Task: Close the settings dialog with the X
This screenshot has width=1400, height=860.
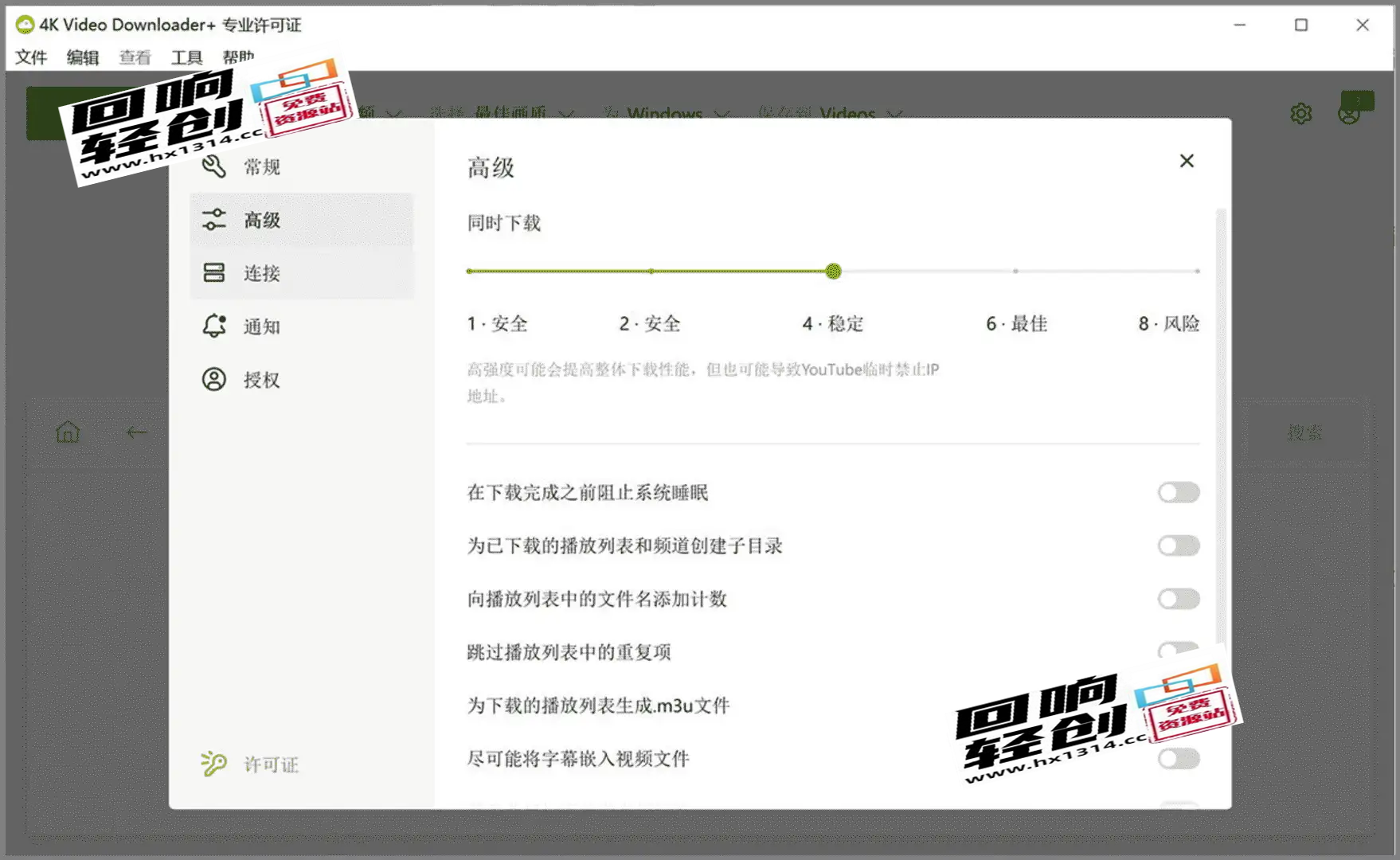Action: (x=1187, y=161)
